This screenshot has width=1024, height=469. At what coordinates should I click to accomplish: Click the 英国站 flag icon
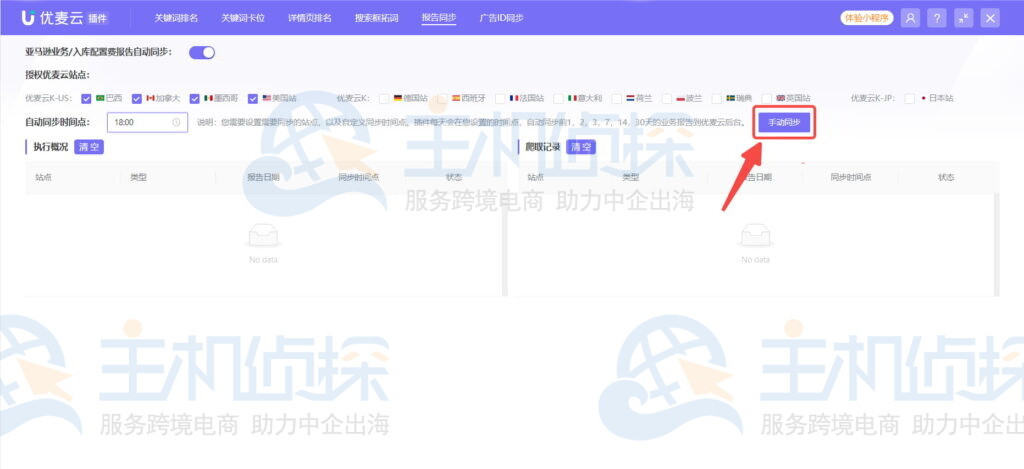pyautogui.click(x=780, y=98)
